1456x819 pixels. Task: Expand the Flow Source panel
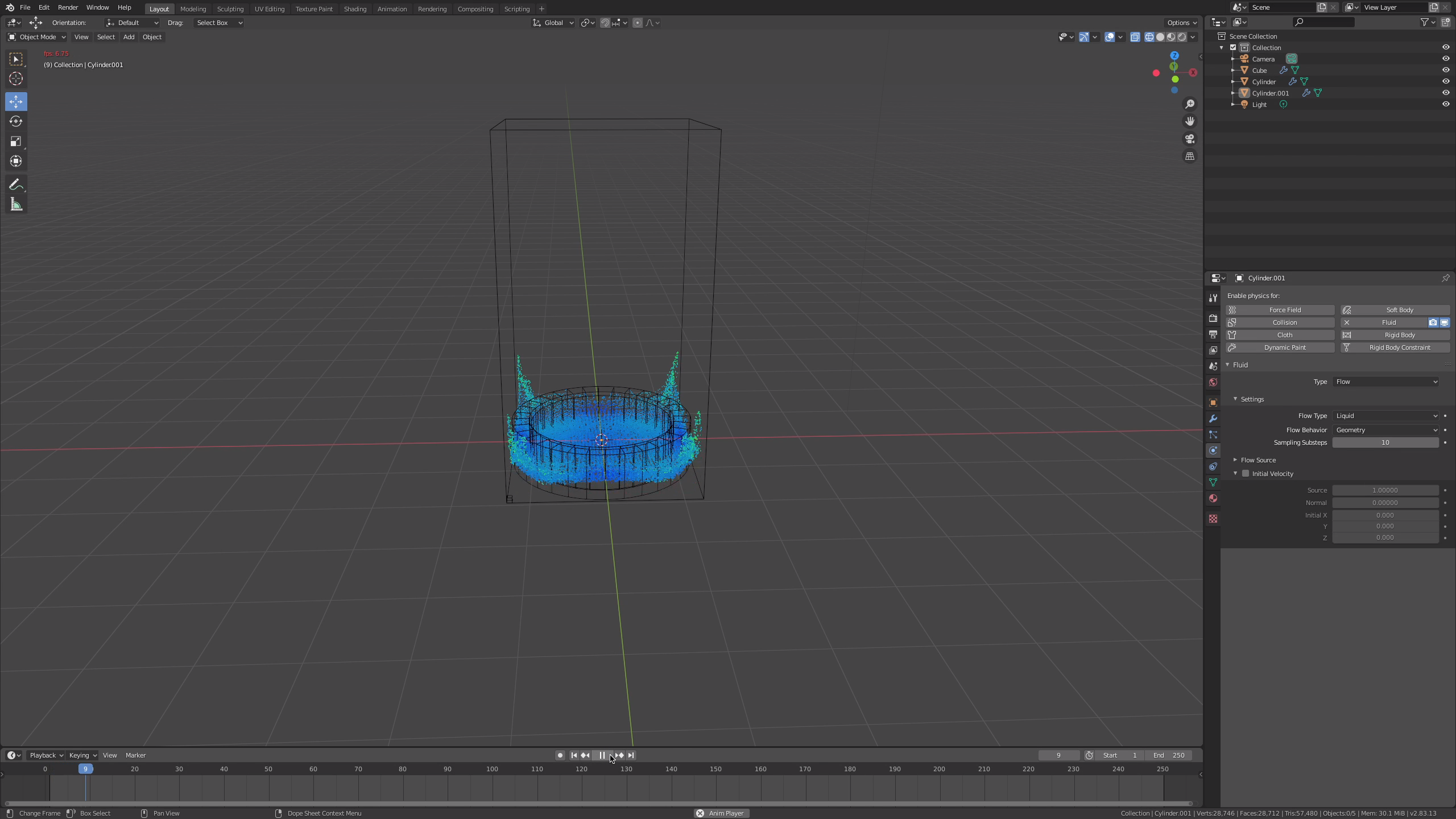pyautogui.click(x=1258, y=460)
